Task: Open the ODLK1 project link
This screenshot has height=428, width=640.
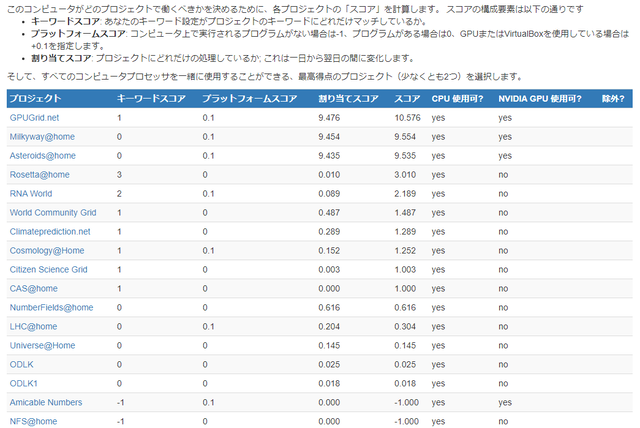Action: point(24,384)
